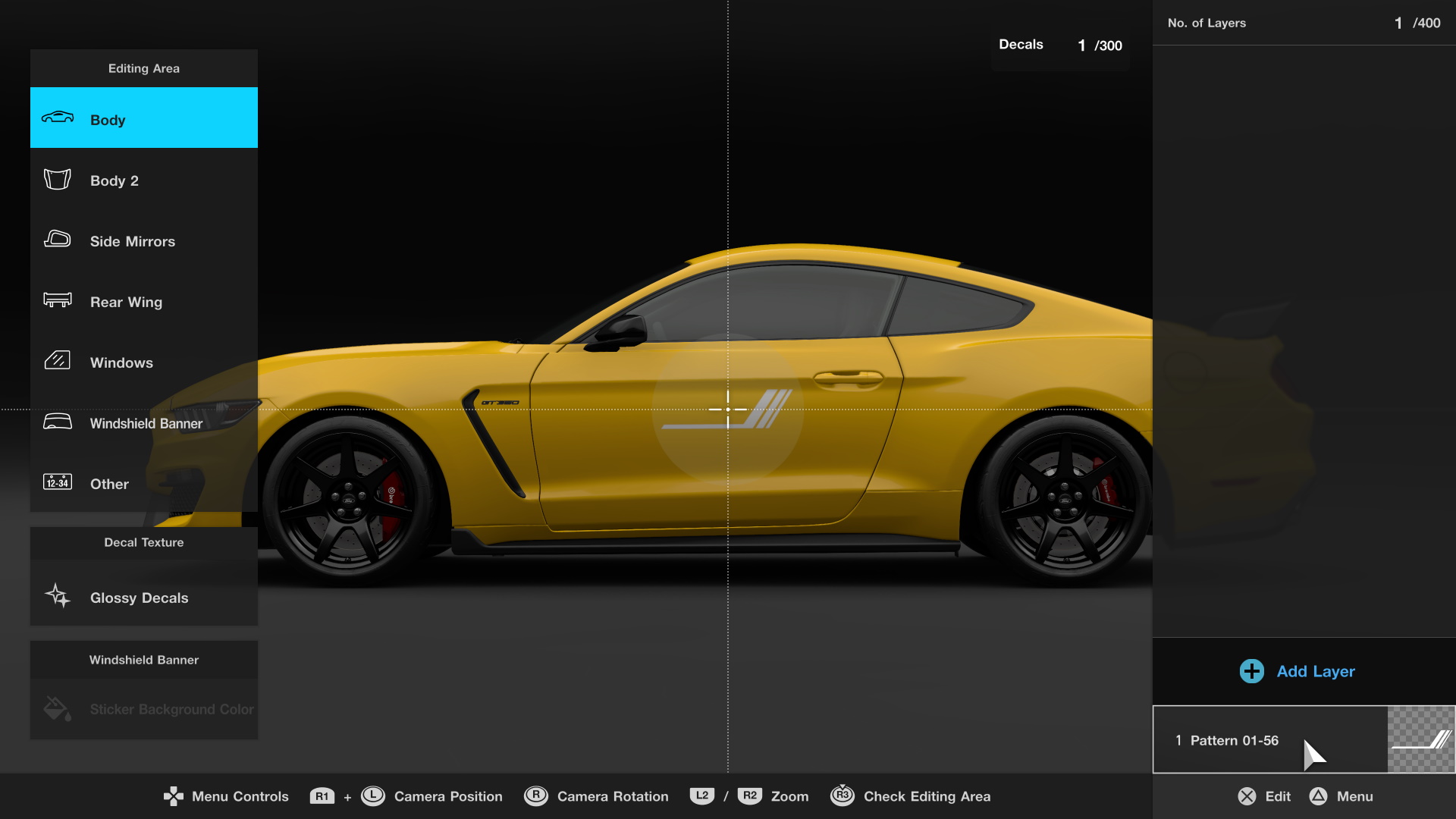The height and width of the screenshot is (819, 1456).
Task: Expand the Decal Texture section
Action: coord(143,542)
